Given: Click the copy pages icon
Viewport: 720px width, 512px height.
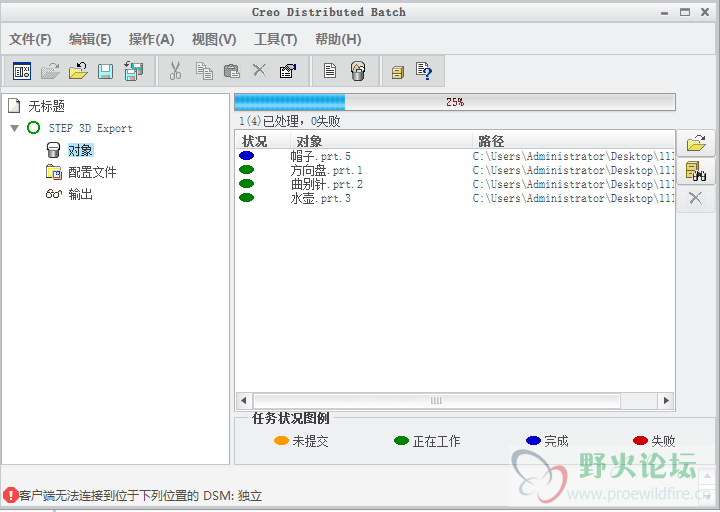Looking at the screenshot, I should (x=204, y=71).
